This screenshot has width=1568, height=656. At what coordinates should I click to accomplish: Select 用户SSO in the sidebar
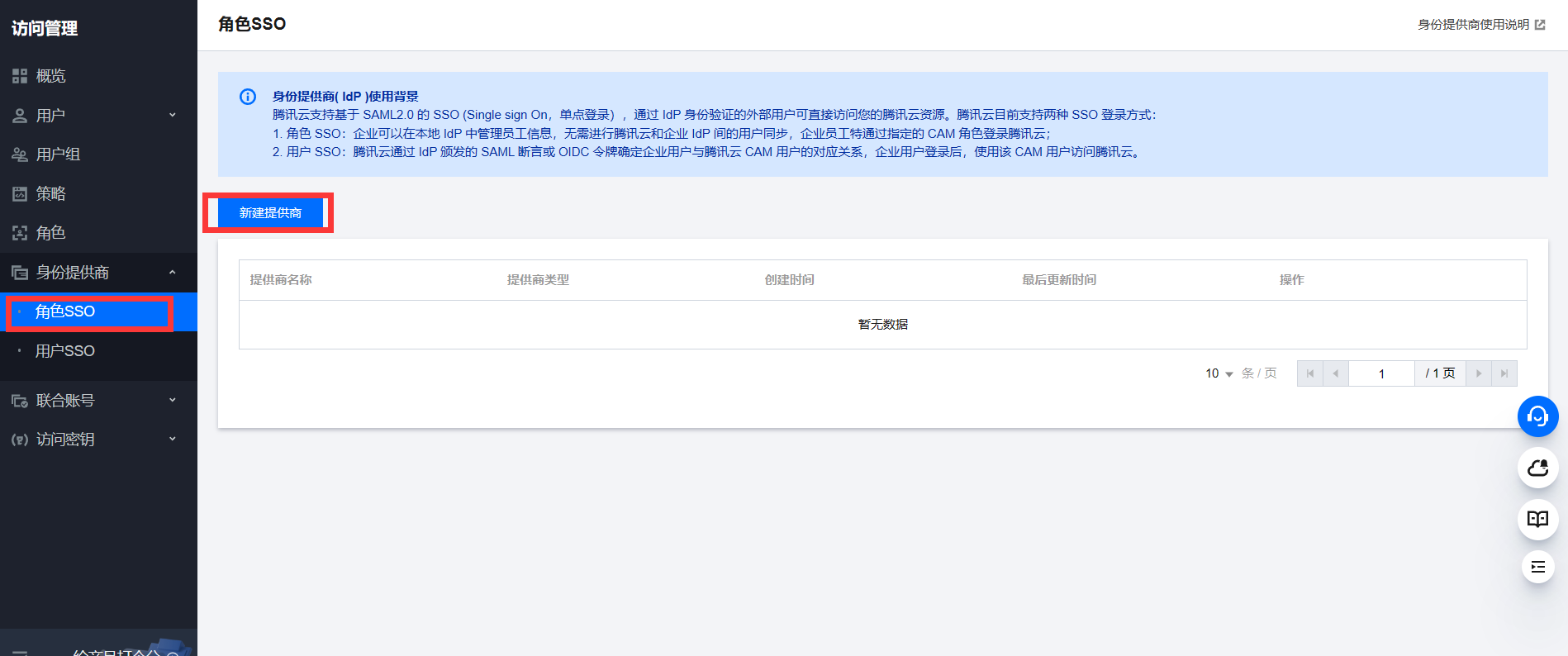[65, 351]
